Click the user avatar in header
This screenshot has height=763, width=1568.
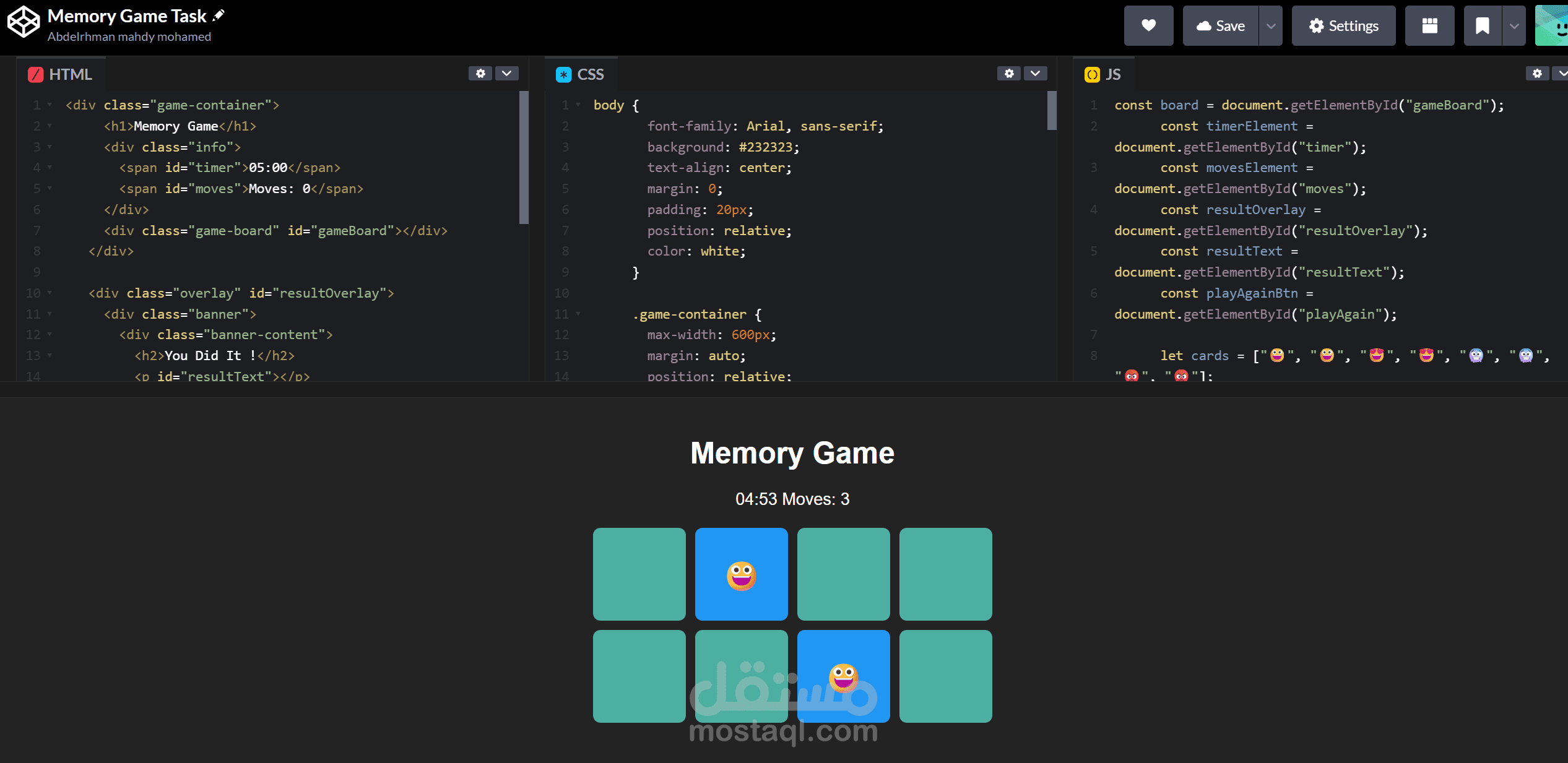1553,26
